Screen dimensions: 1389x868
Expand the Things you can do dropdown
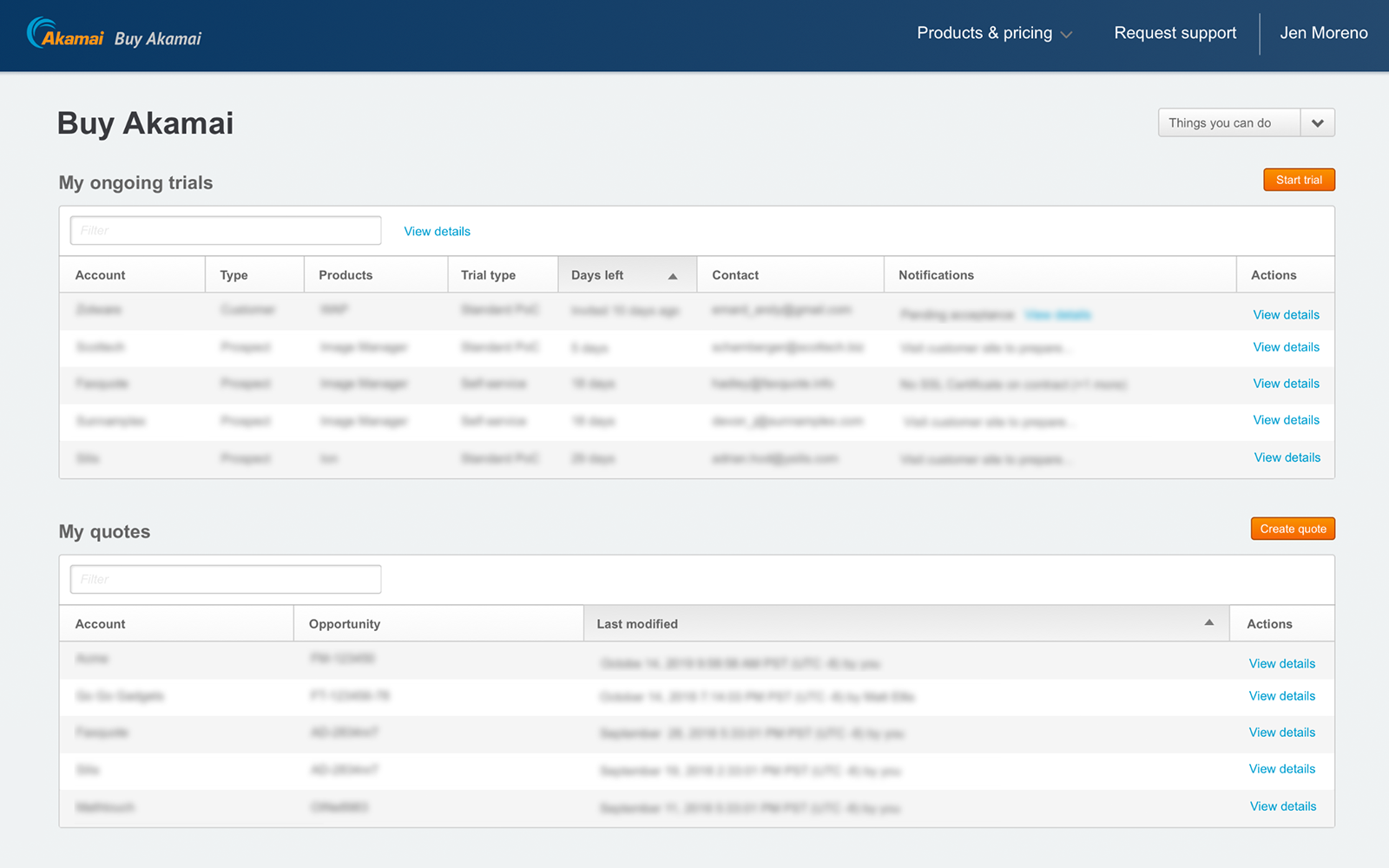[1246, 122]
